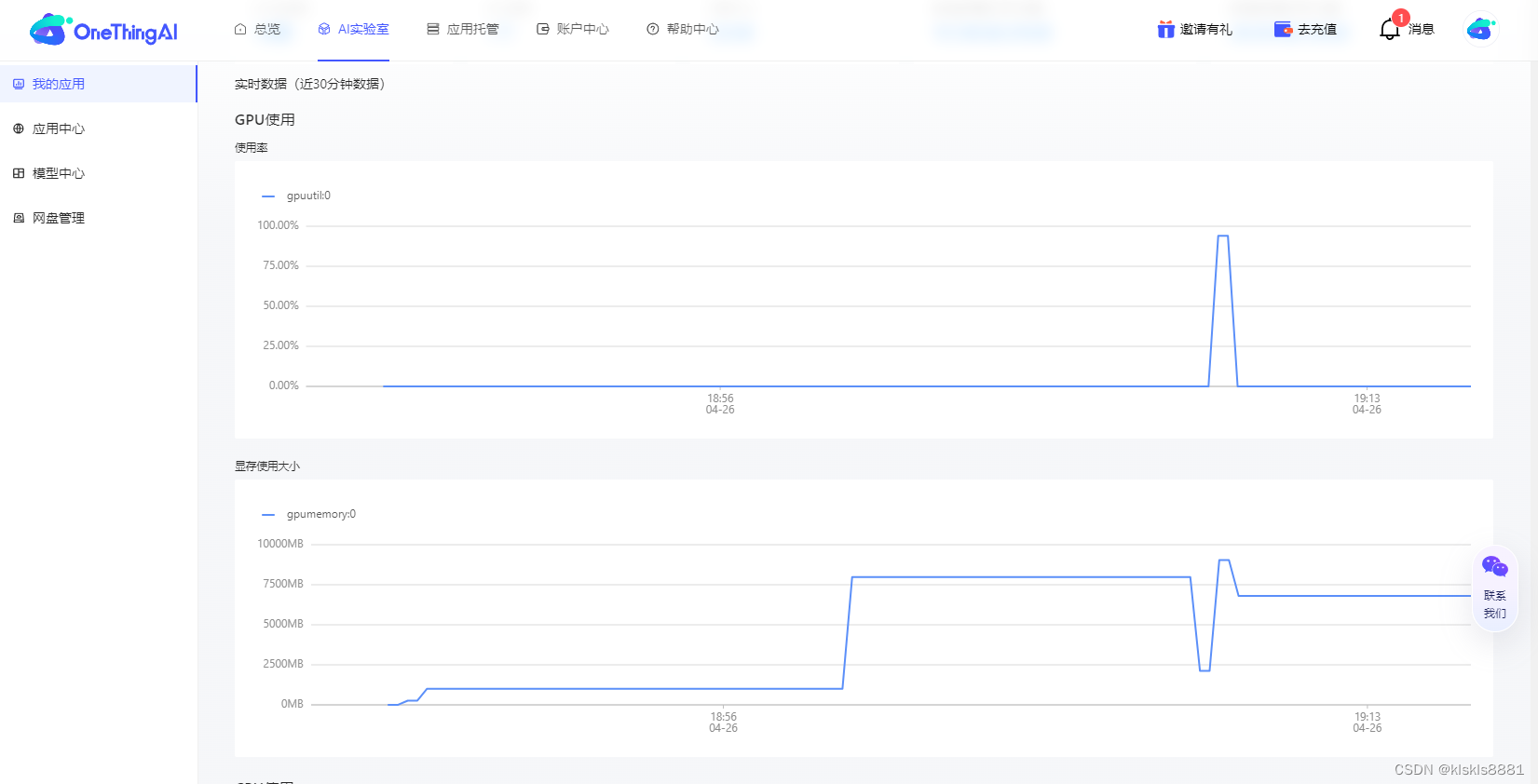
Task: Open 帮助中心 help center
Action: coord(683,29)
